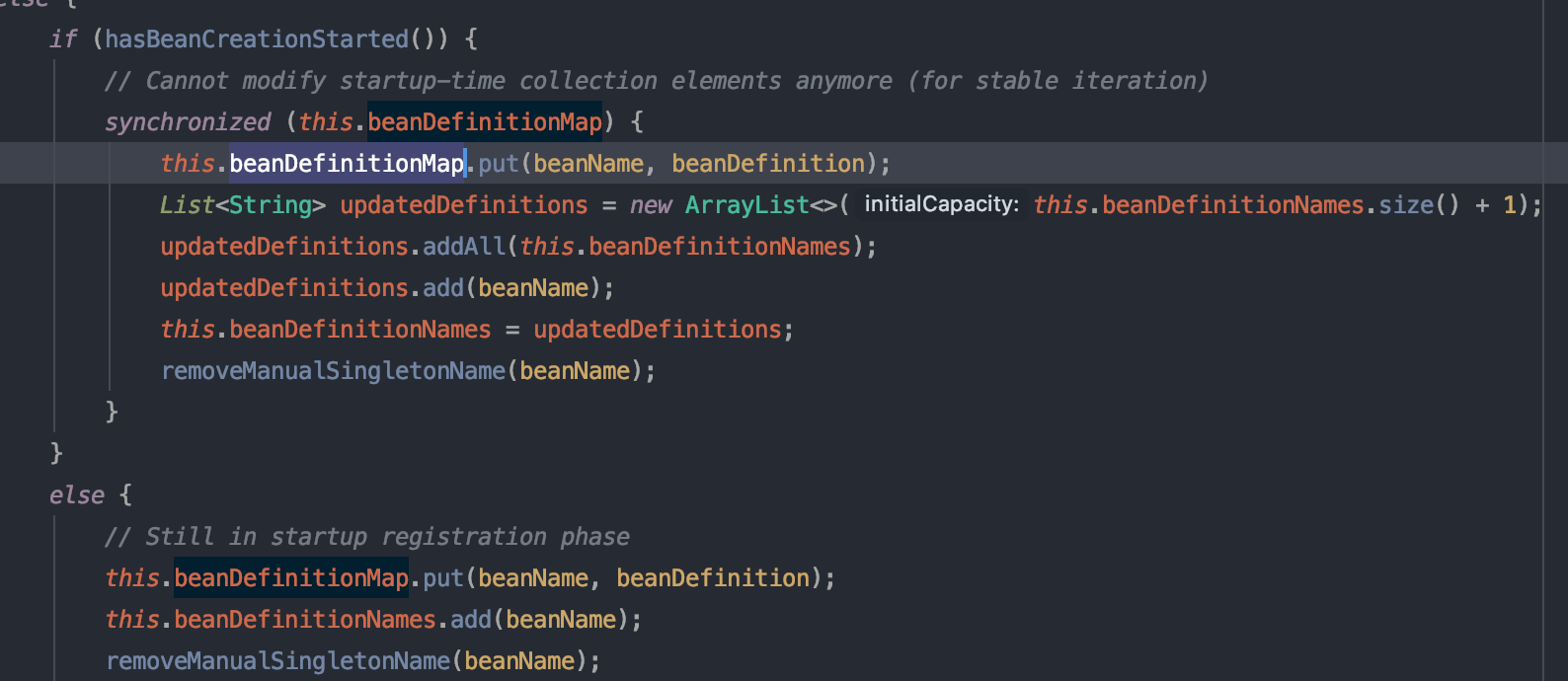Click the 'Cannot modify startup-time collection' comment
Screen dimensions: 1568x681
click(x=656, y=81)
